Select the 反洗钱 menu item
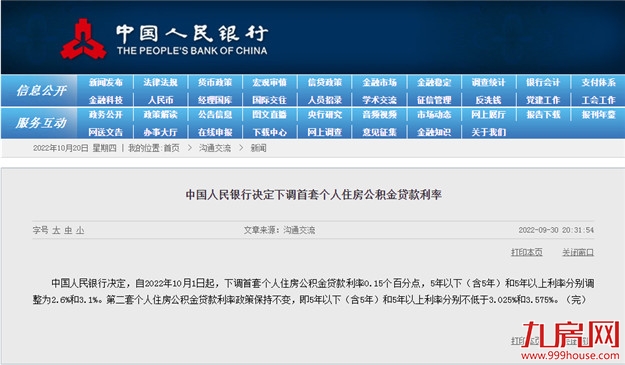This screenshot has height=365, width=625. pos(488,100)
